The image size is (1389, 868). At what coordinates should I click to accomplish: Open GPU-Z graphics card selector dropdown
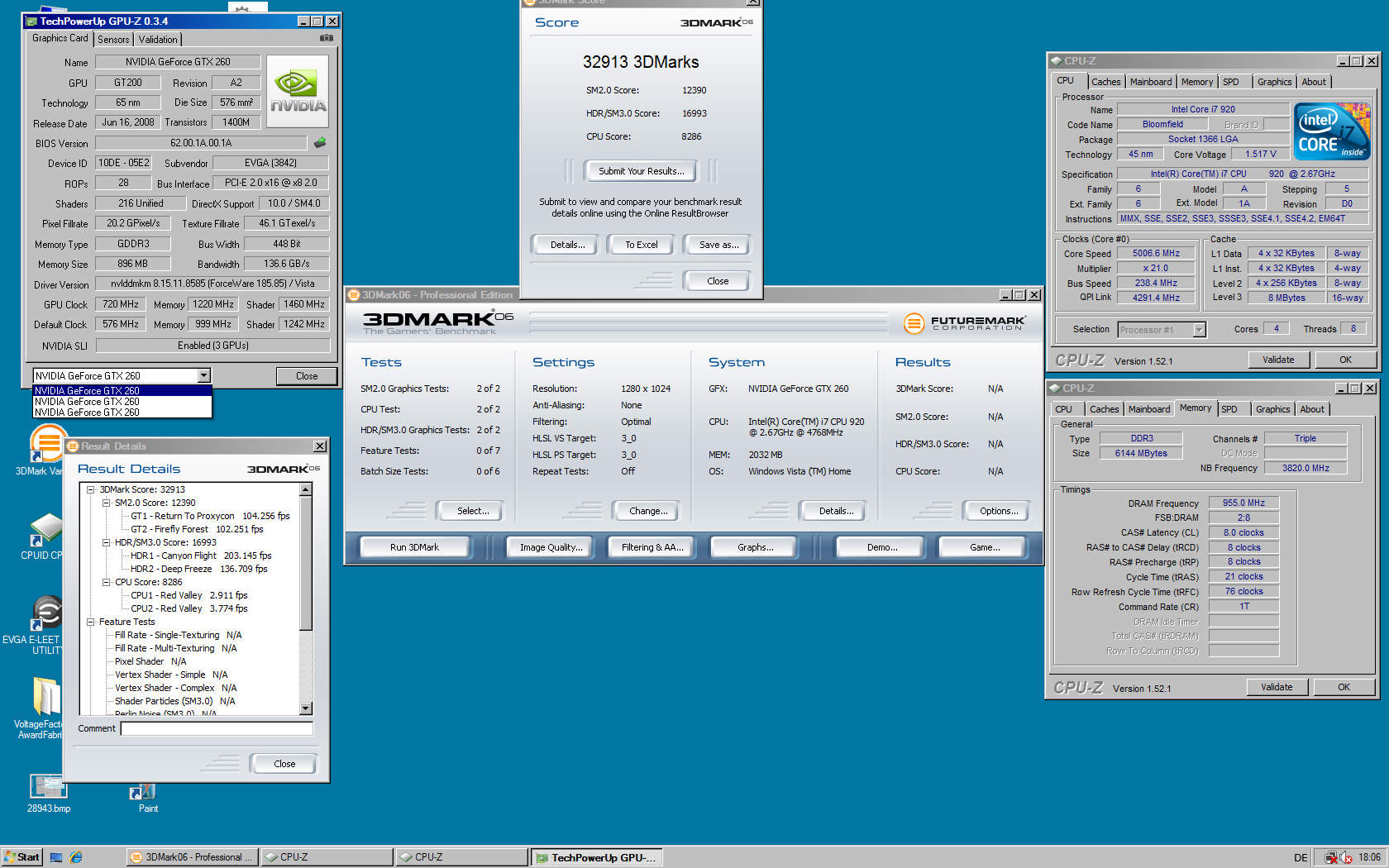pos(203,375)
